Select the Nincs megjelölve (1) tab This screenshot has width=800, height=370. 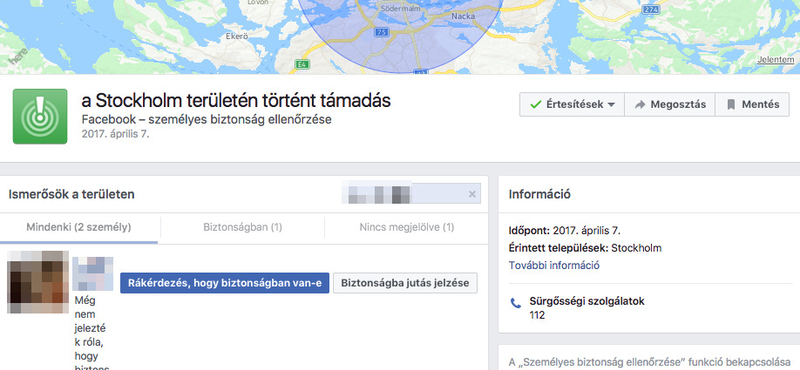point(406,227)
